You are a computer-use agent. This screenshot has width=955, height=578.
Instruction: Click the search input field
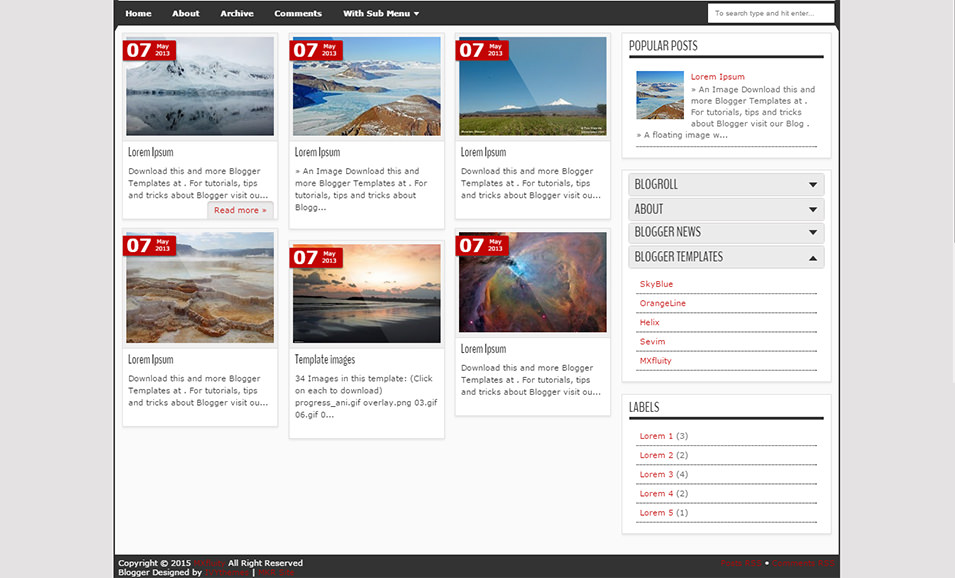(x=770, y=13)
